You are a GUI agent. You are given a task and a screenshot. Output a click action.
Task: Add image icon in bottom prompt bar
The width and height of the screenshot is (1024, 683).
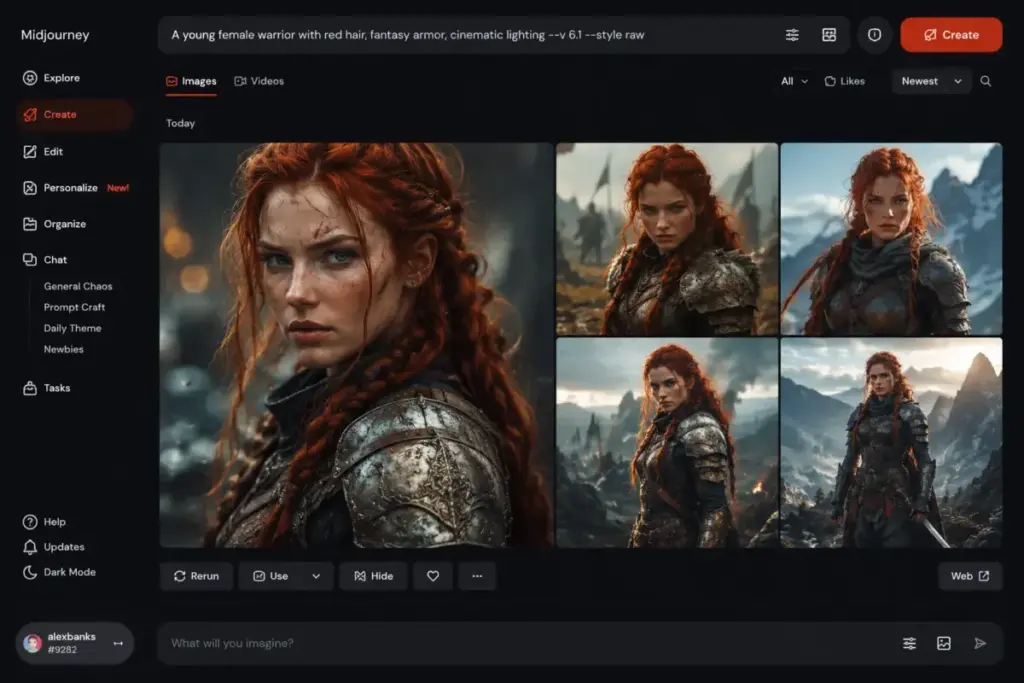[x=944, y=643]
